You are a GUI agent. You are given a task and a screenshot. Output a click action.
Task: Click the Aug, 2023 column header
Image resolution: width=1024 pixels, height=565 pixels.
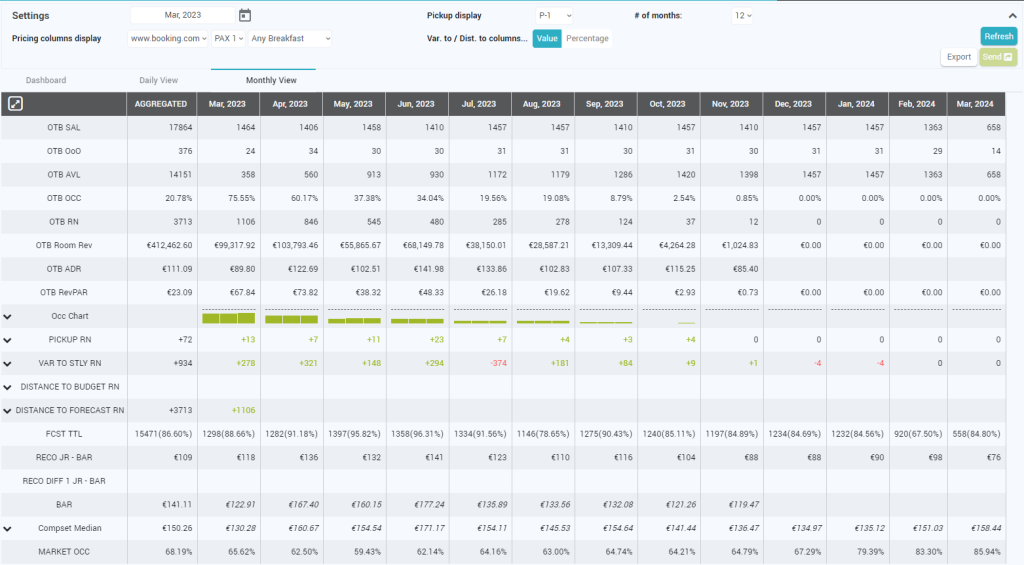click(x=541, y=104)
